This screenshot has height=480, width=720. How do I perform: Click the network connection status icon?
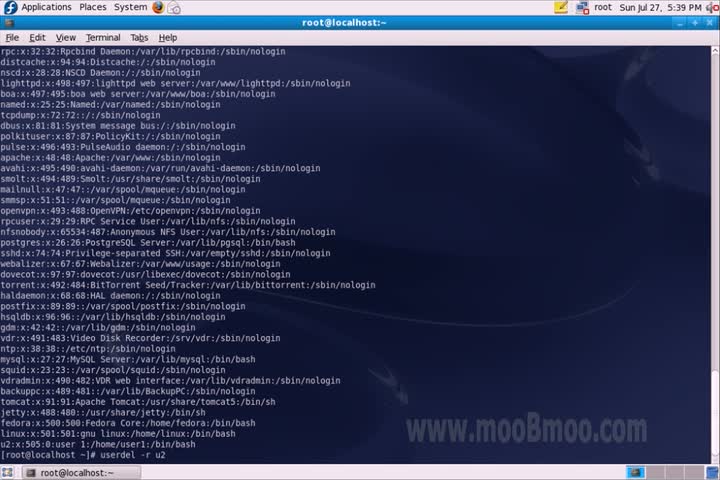pos(582,8)
